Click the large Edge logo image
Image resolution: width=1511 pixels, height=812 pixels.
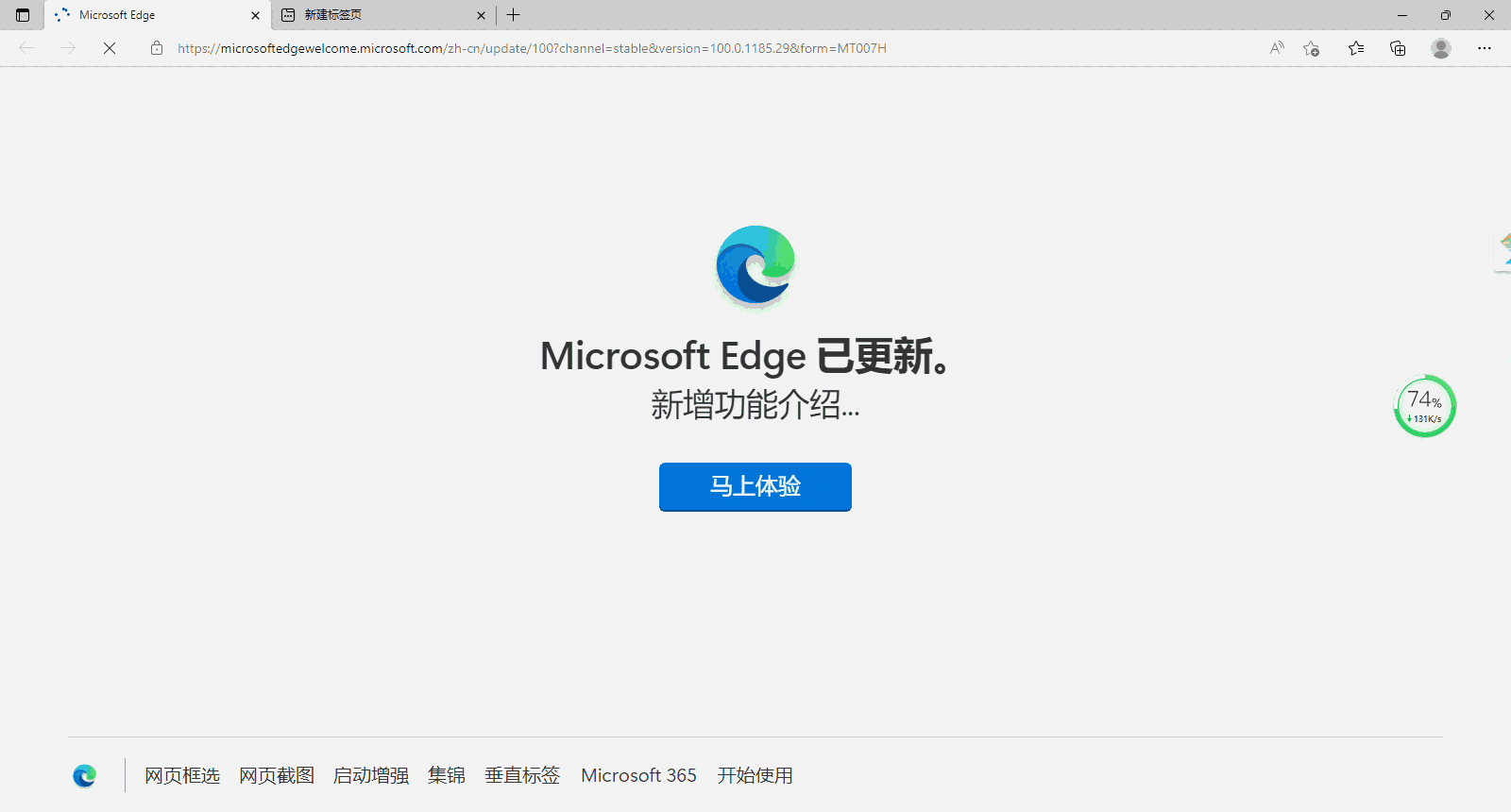click(755, 266)
